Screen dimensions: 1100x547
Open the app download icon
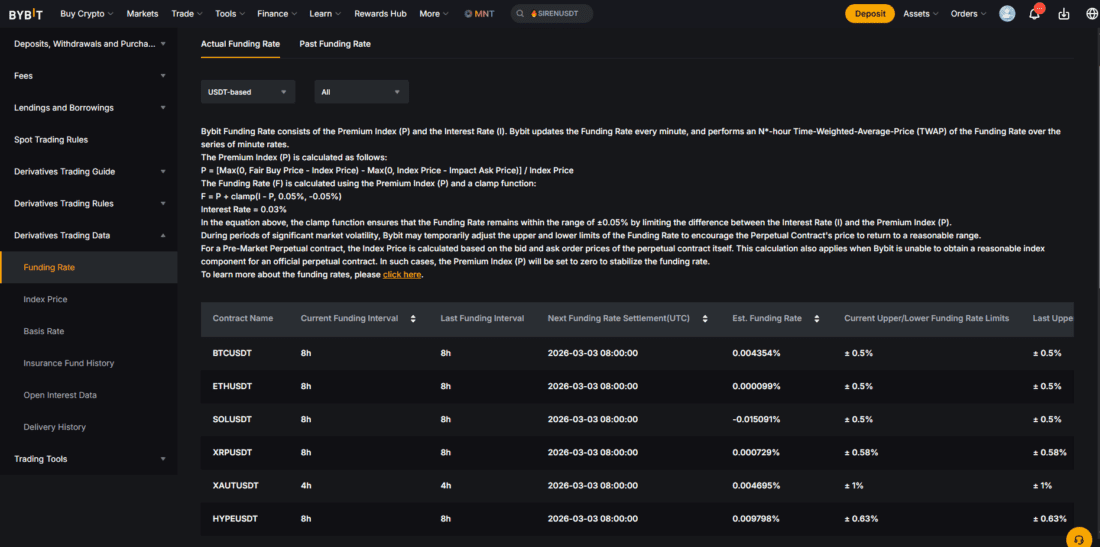tap(1063, 14)
